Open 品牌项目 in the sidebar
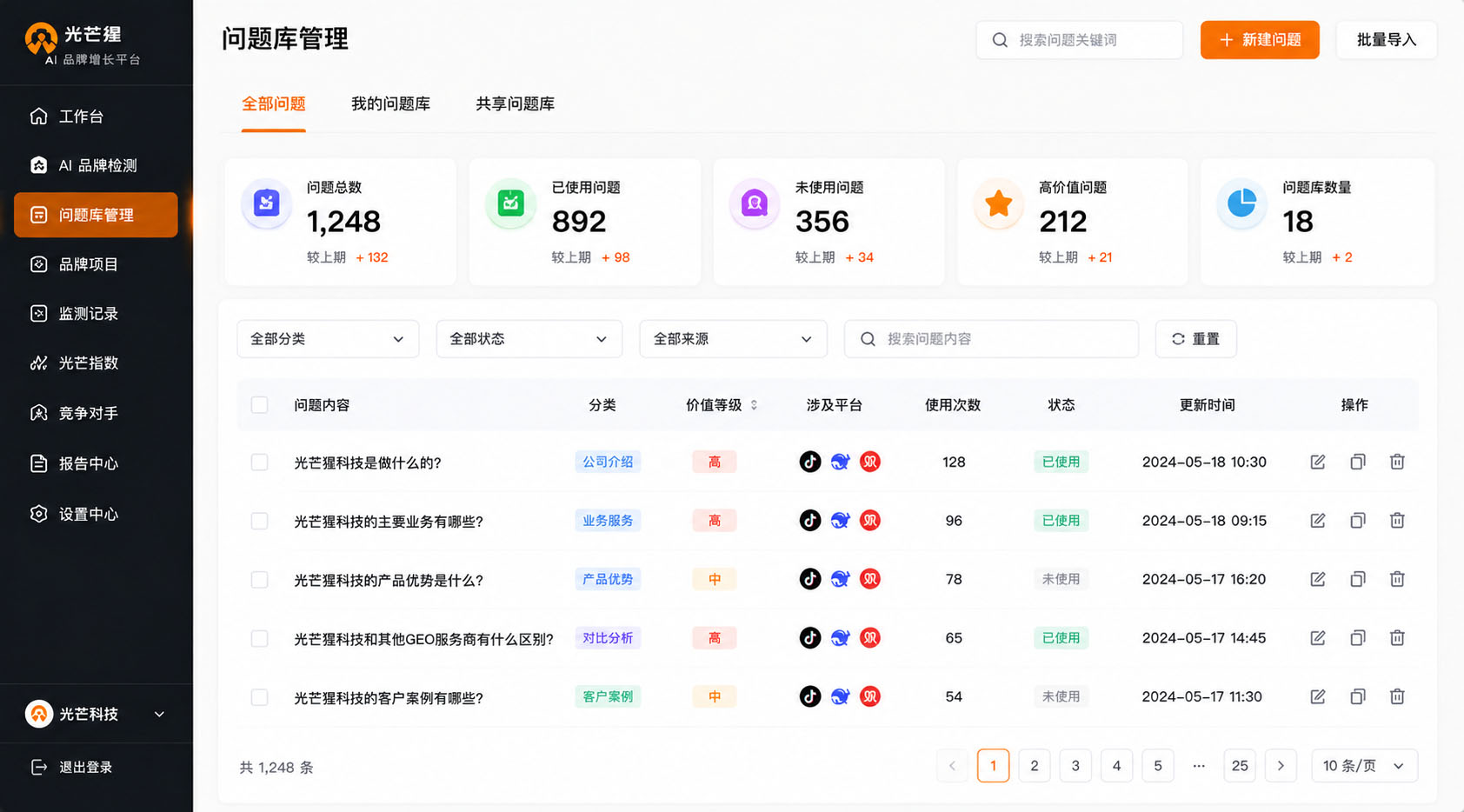1464x812 pixels. (x=96, y=264)
